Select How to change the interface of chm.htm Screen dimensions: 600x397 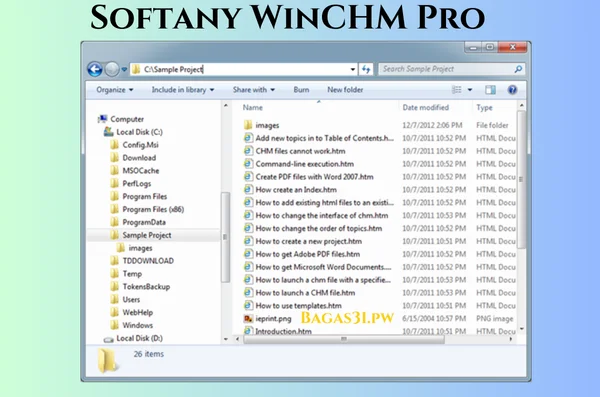pos(316,216)
